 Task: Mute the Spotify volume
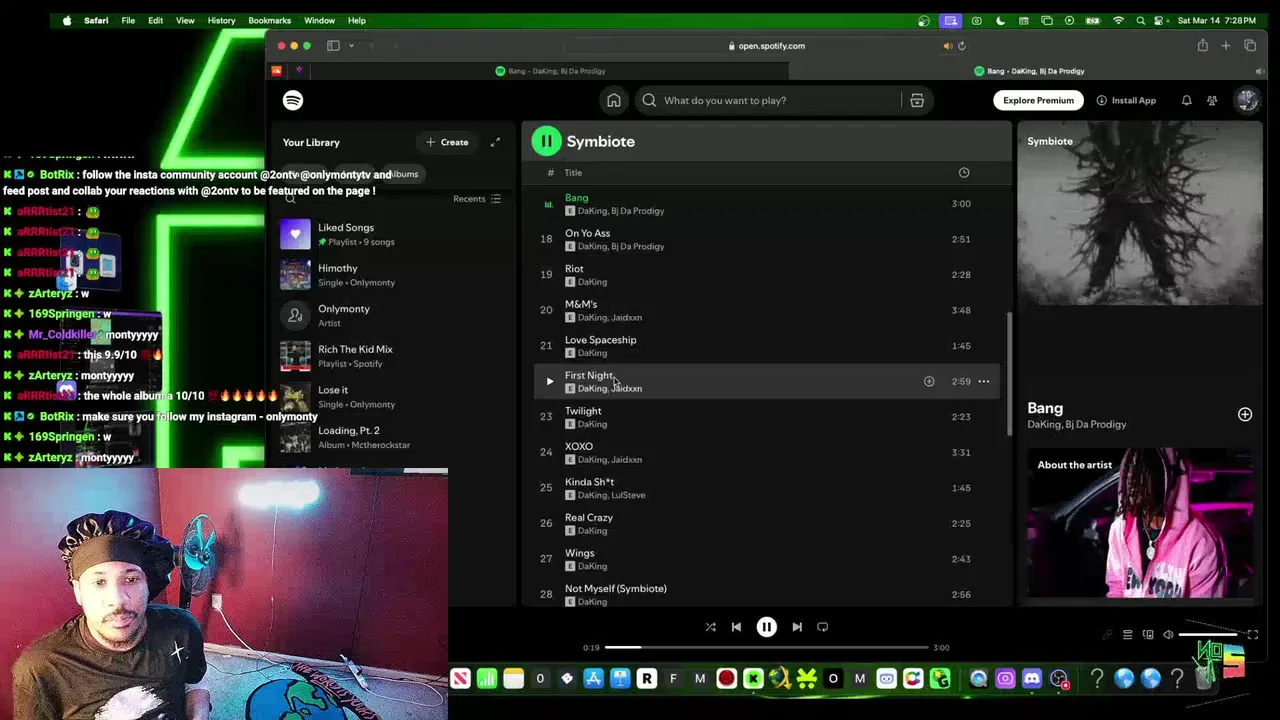1168,635
